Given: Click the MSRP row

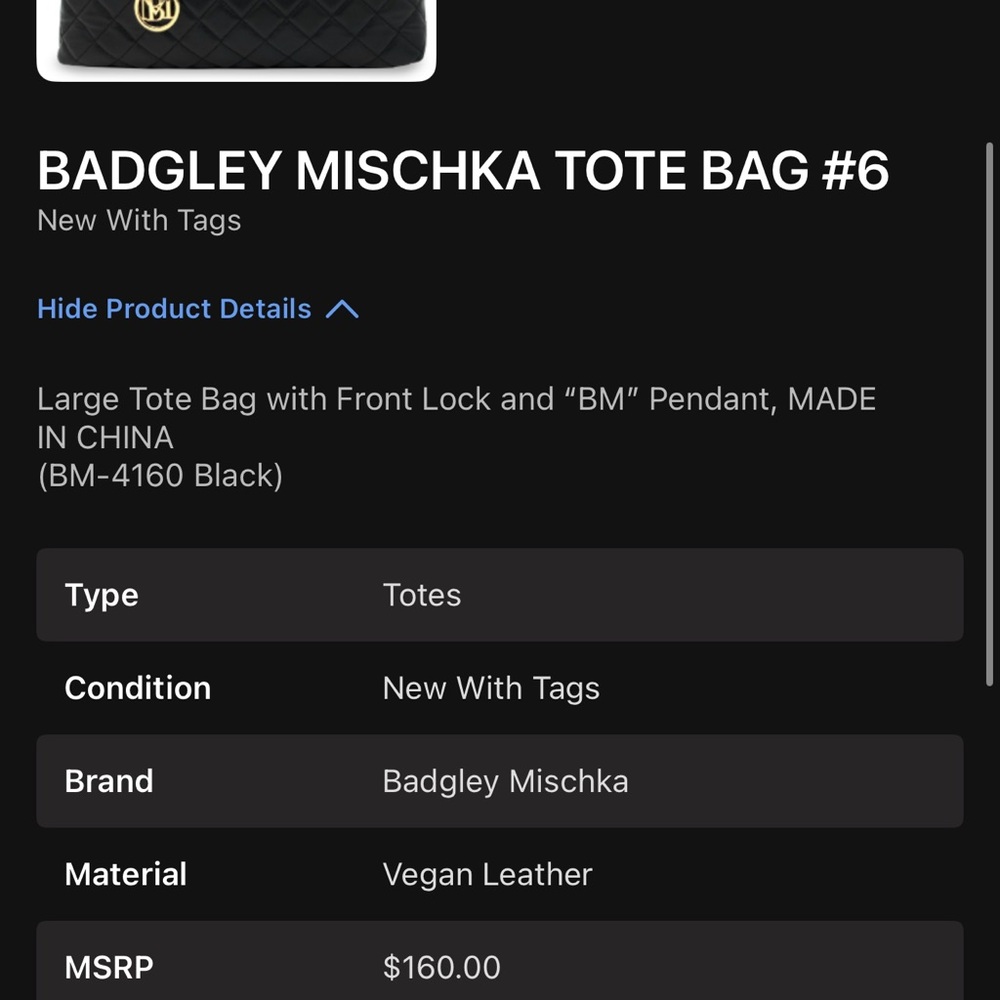Looking at the screenshot, I should point(500,967).
